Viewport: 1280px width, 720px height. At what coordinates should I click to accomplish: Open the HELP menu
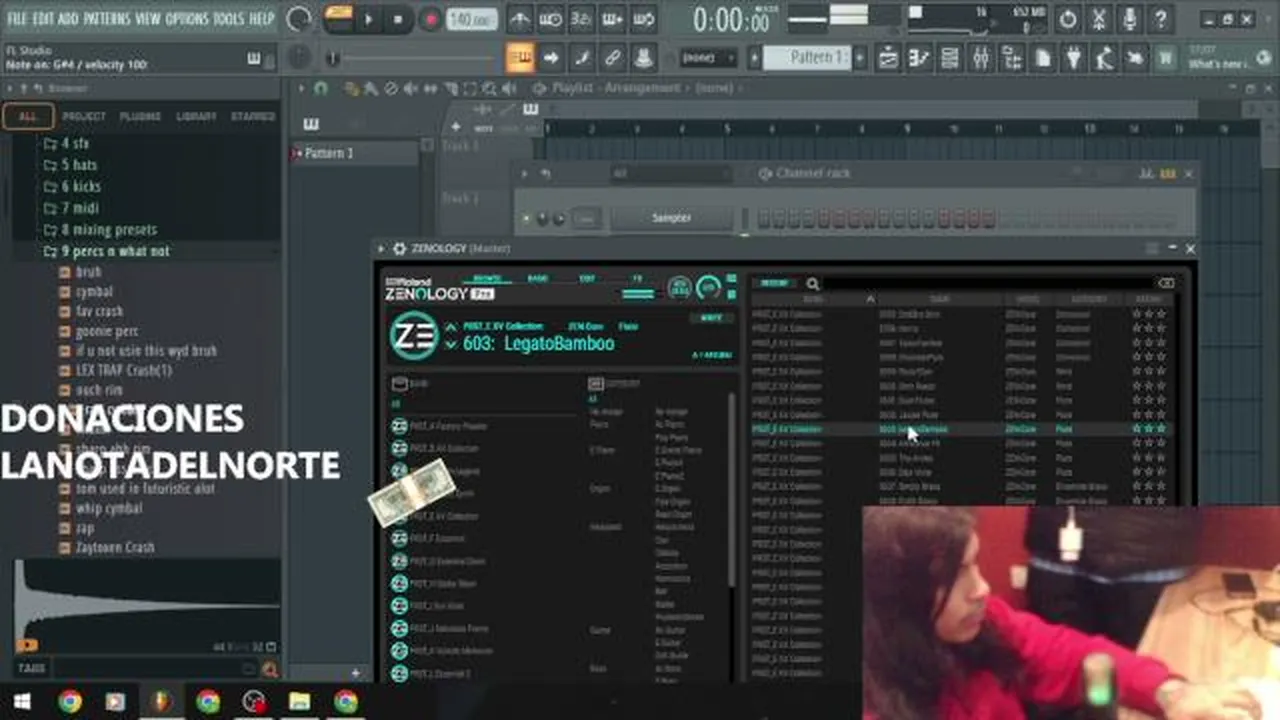(262, 19)
